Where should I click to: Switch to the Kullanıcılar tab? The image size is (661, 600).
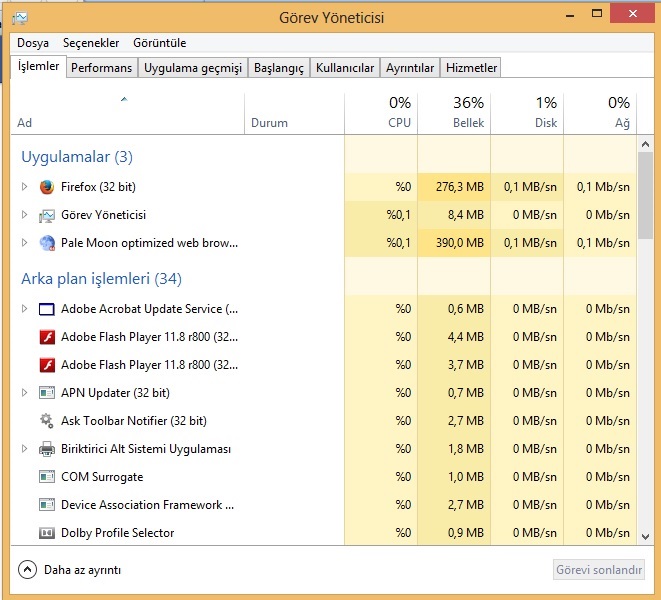point(345,68)
